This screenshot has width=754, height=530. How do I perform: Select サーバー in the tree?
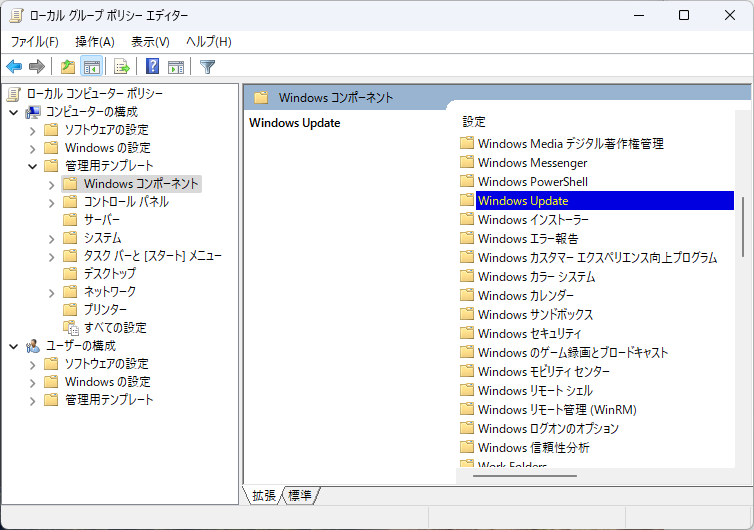[x=101, y=220]
